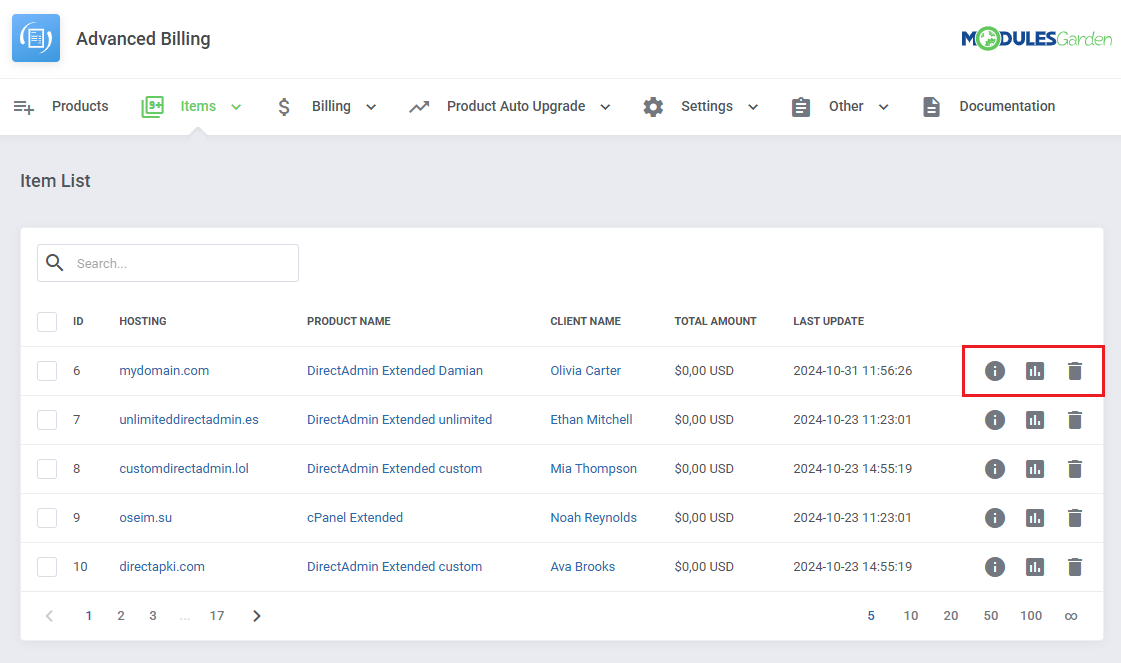Viewport: 1121px width, 663px height.
Task: Click the Other clipboard icon
Action: (801, 107)
